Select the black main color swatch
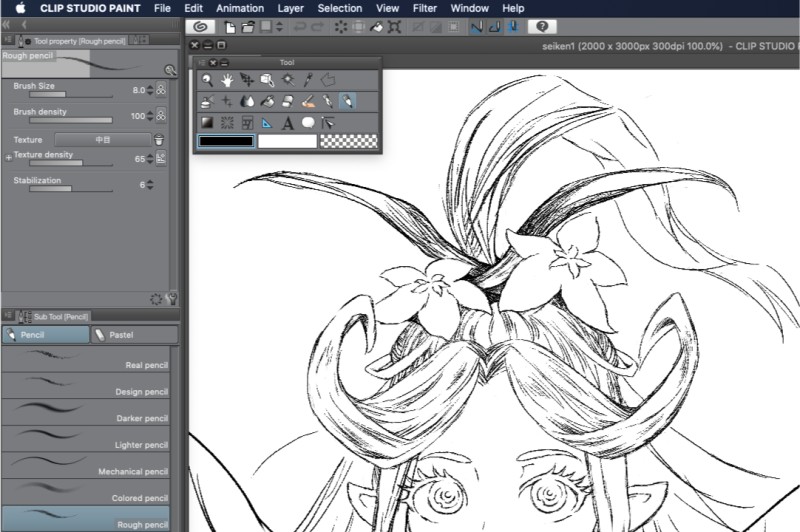 pyautogui.click(x=226, y=142)
